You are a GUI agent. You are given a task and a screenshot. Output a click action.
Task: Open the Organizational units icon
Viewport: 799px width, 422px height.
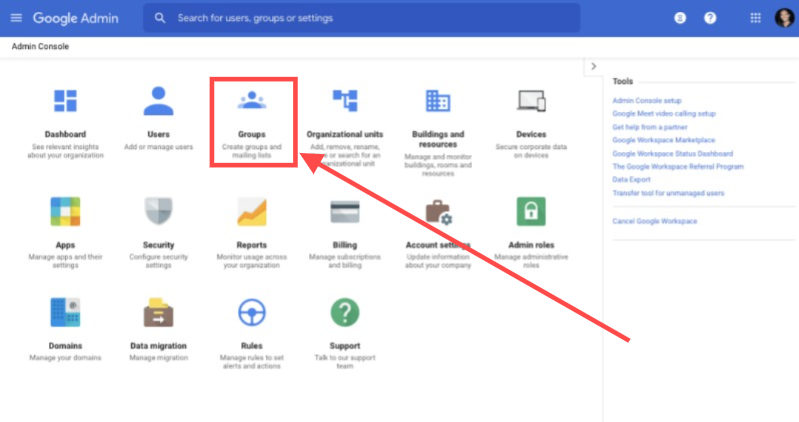pos(345,101)
